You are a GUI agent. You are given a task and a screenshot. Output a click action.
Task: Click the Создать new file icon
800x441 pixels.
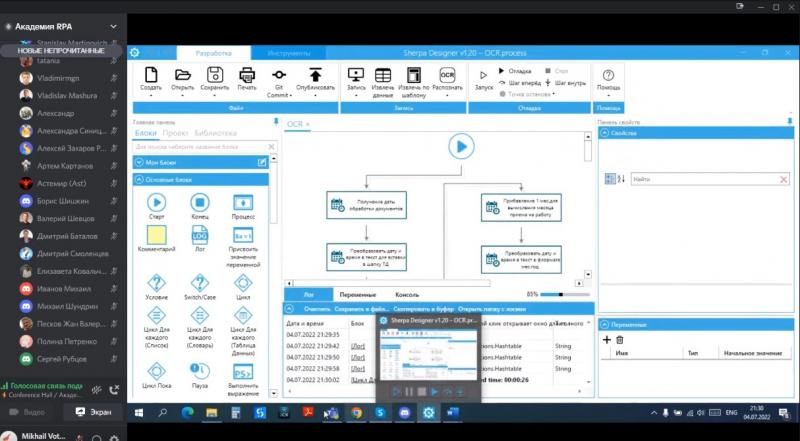coord(151,75)
